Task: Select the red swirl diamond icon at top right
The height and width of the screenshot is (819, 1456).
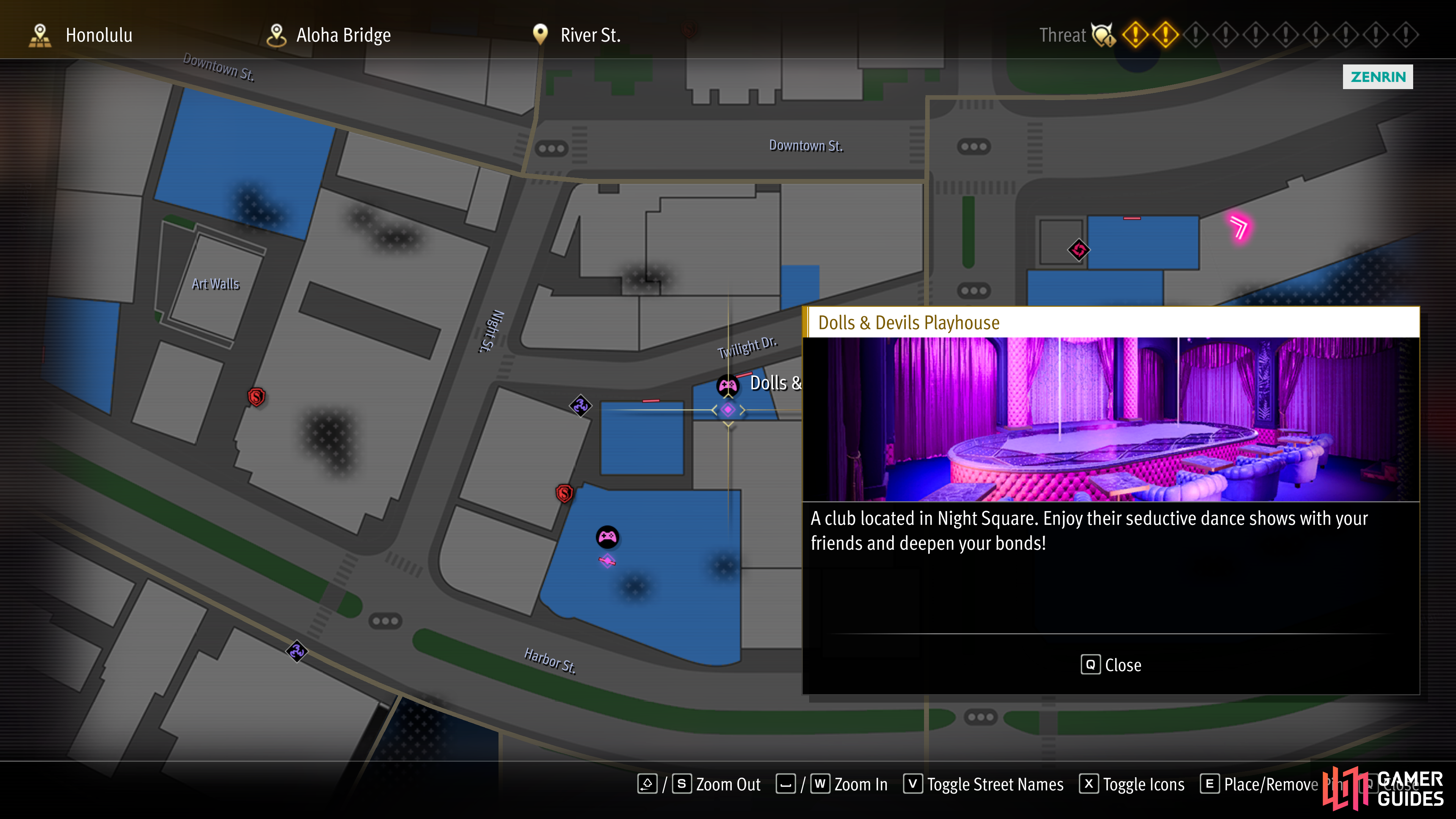Action: point(1078,250)
